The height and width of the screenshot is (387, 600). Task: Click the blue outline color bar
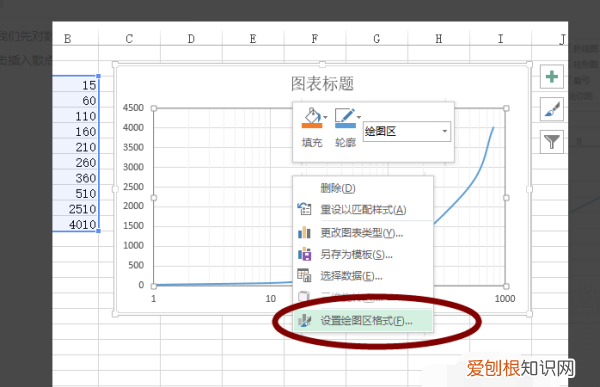tap(345, 125)
